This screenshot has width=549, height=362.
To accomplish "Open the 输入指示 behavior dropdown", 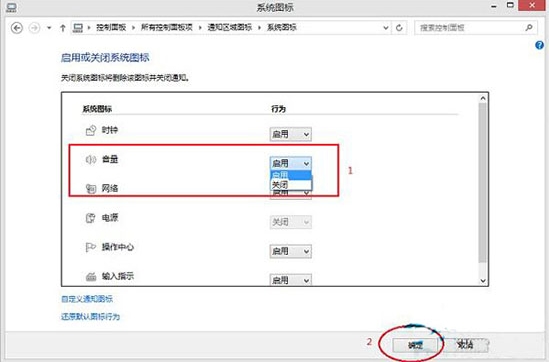I will point(291,280).
